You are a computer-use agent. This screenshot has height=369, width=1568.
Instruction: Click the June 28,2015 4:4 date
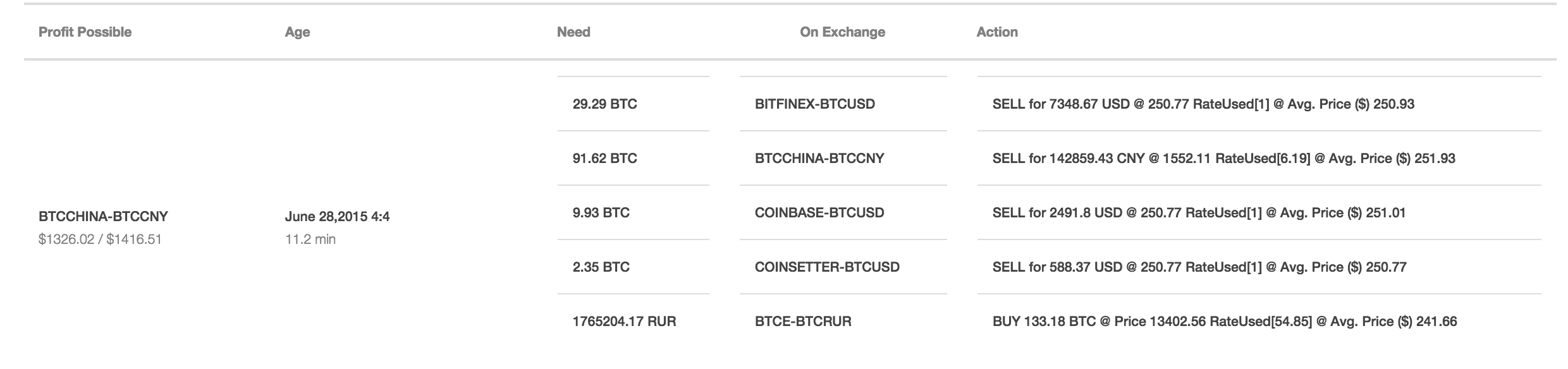337,217
